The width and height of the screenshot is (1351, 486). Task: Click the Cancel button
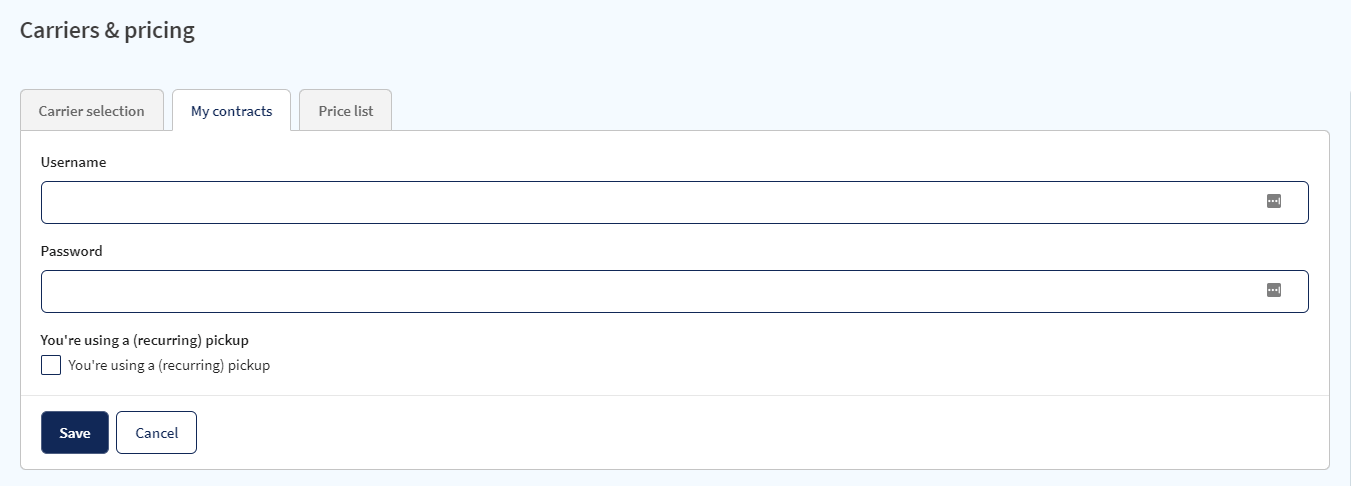[156, 433]
